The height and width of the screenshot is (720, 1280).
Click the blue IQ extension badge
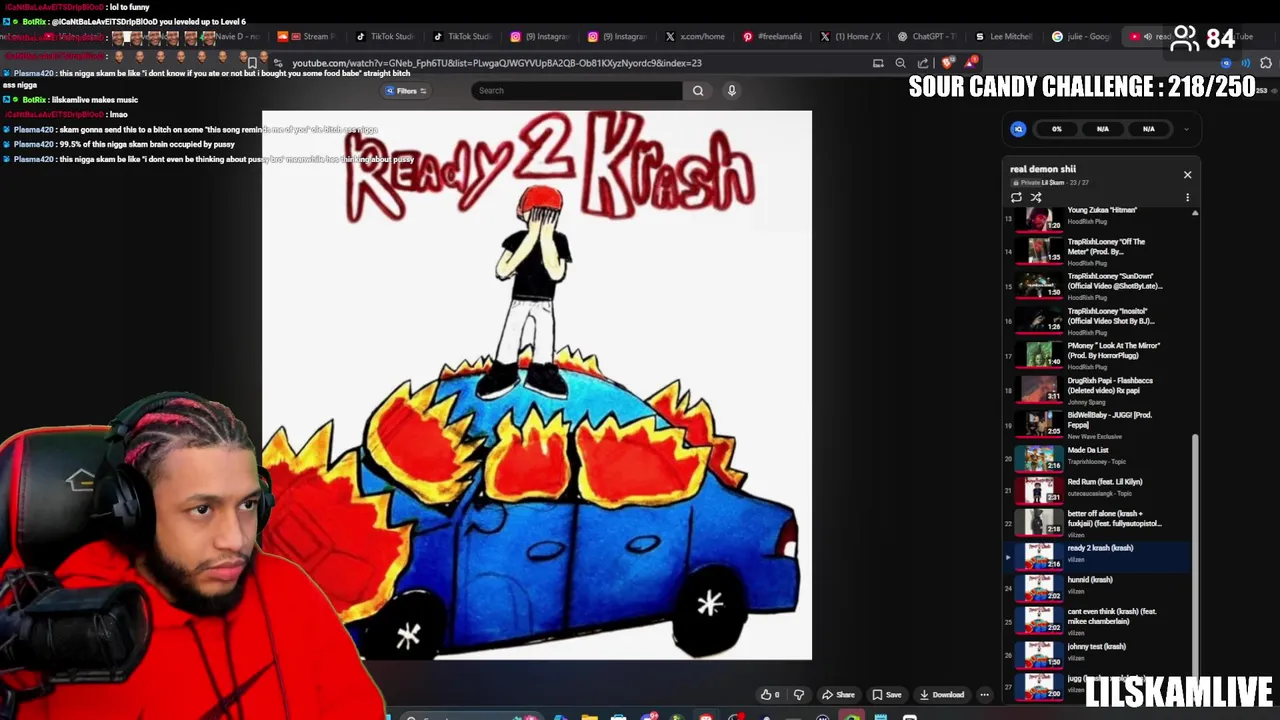[x=1018, y=129]
